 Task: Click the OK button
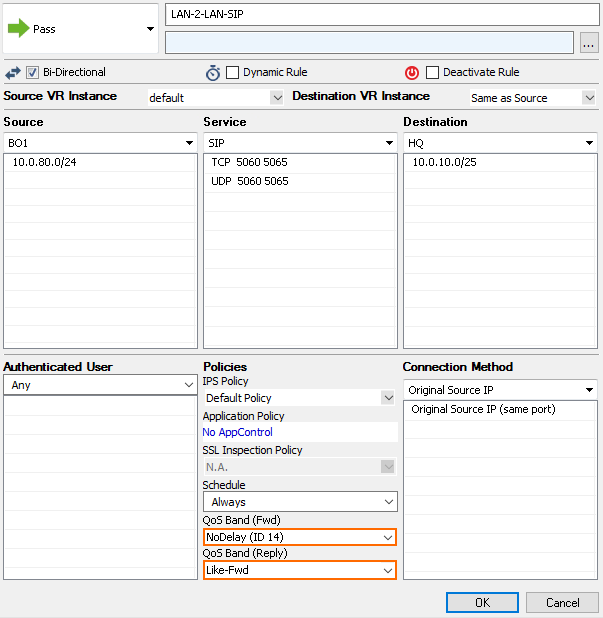[x=482, y=603]
